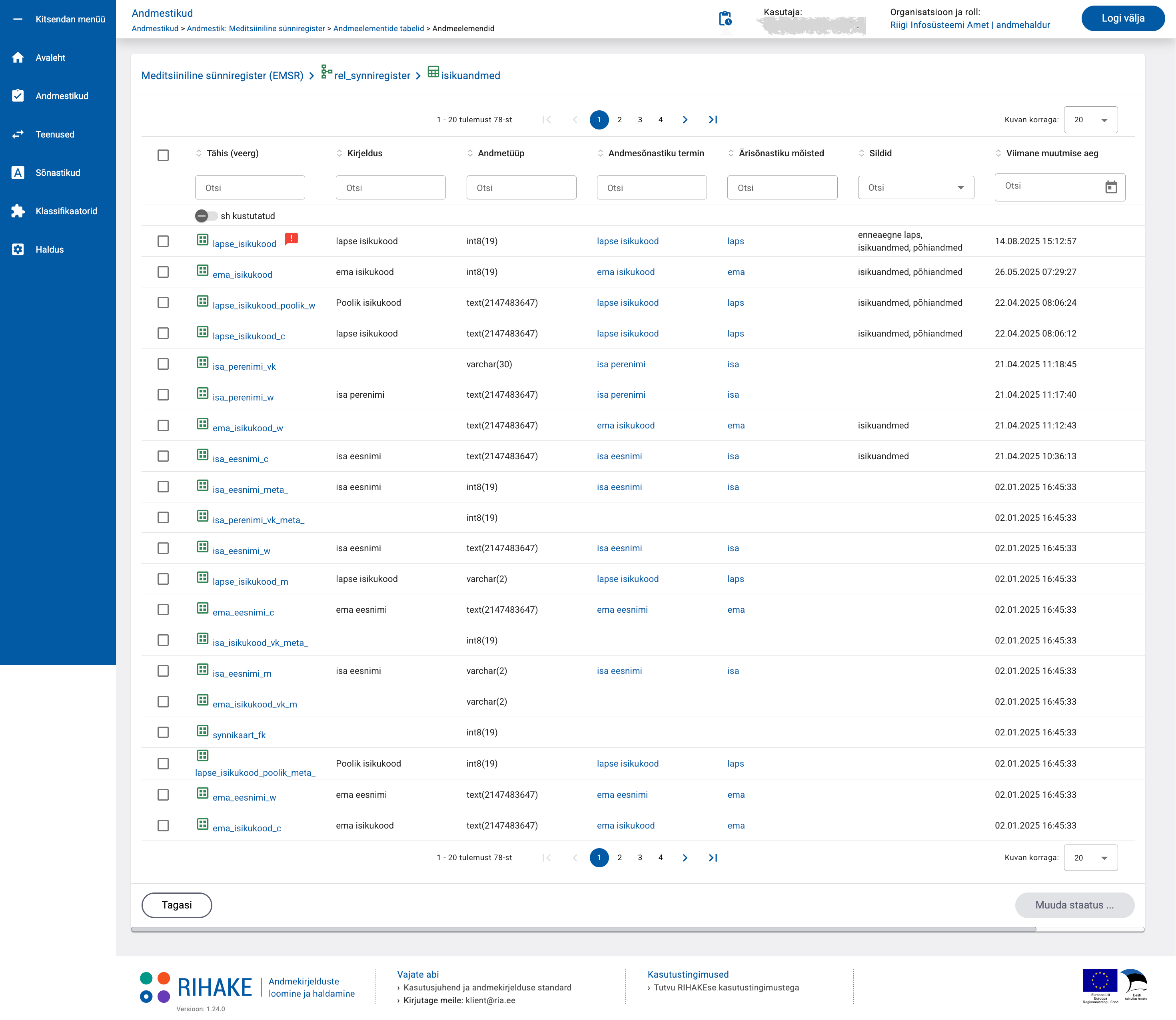Sort by Tähis (veerg) column arrows

[x=199, y=153]
